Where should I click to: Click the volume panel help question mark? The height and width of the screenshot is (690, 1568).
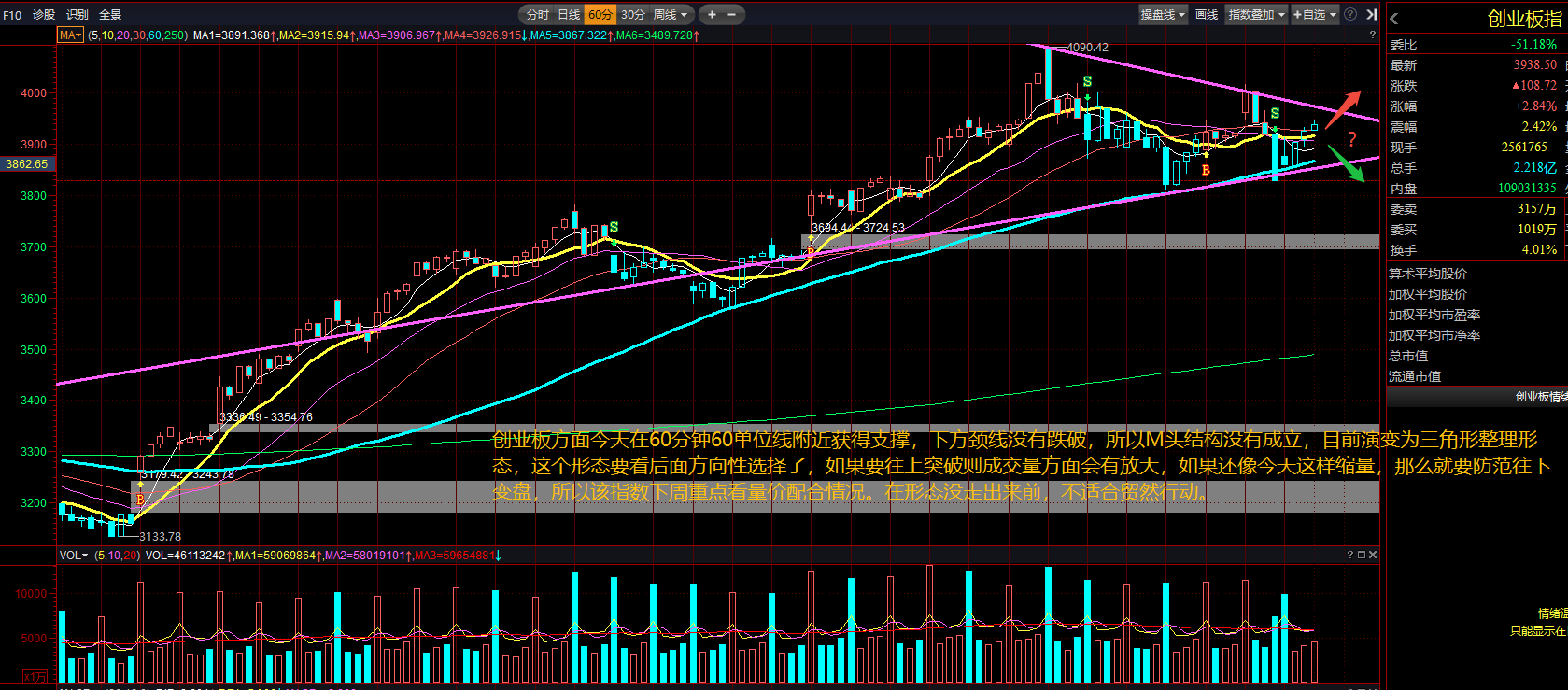click(1349, 555)
